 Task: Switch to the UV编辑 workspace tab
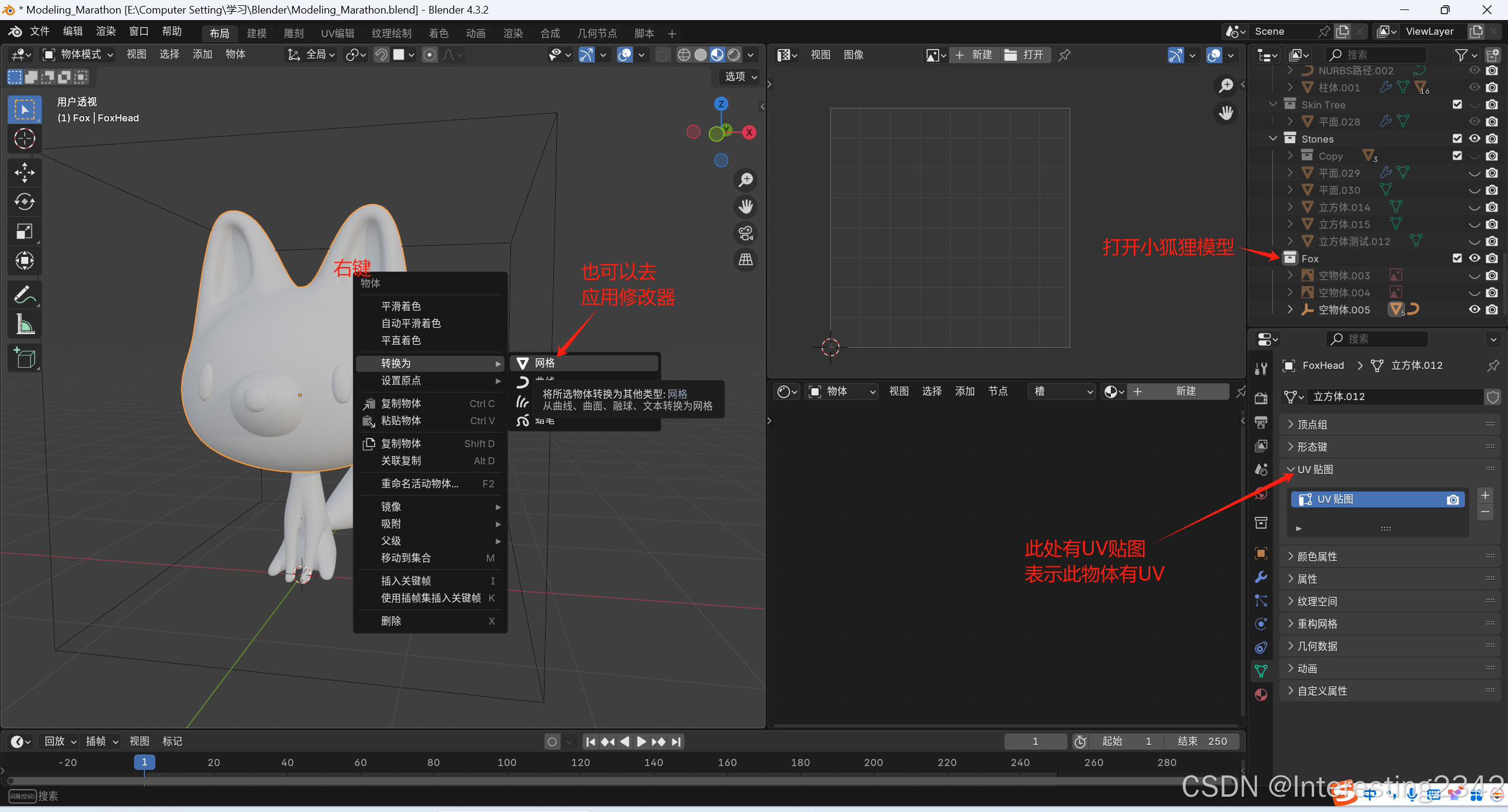(337, 33)
